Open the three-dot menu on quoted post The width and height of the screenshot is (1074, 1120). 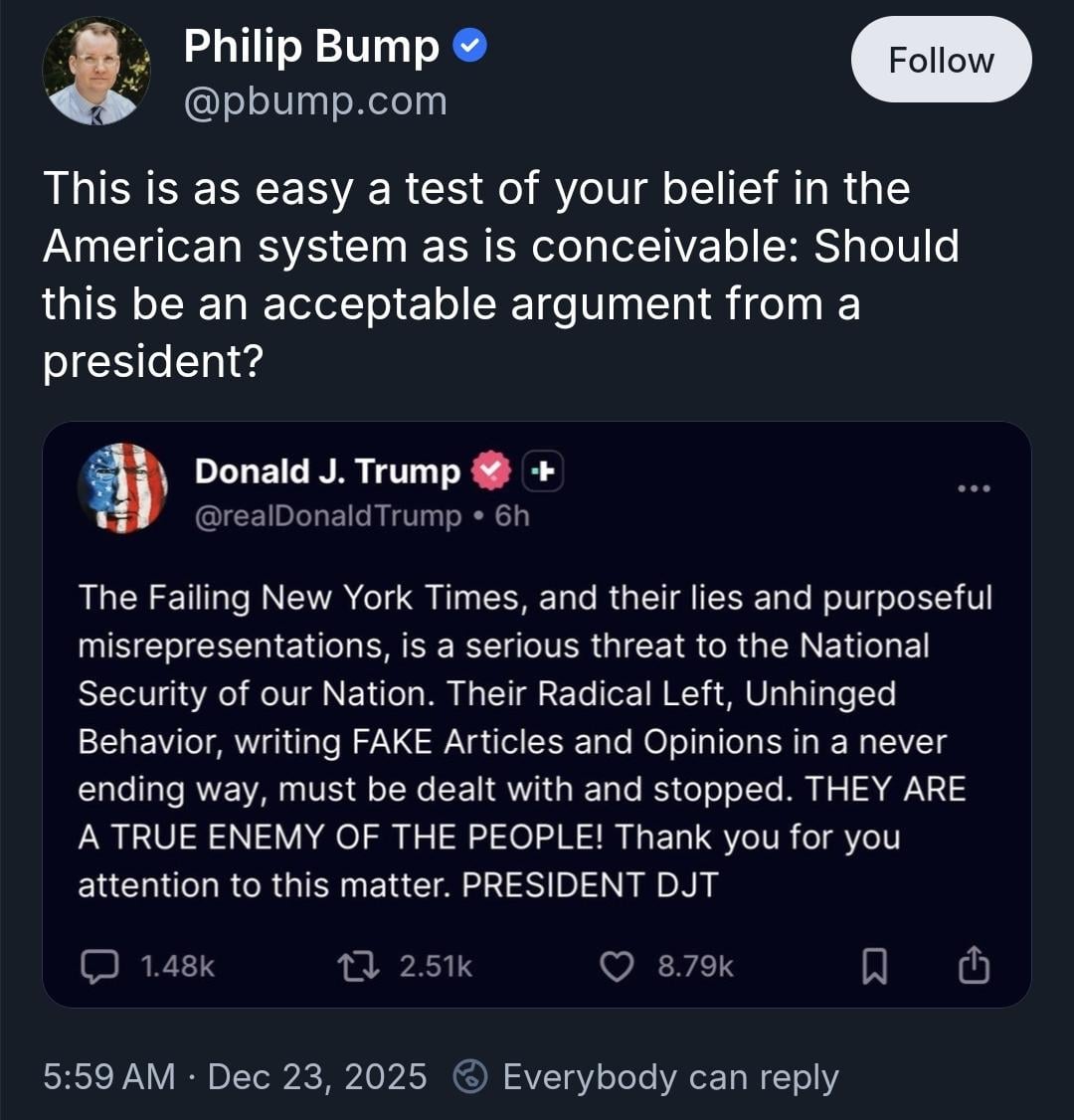click(x=973, y=488)
